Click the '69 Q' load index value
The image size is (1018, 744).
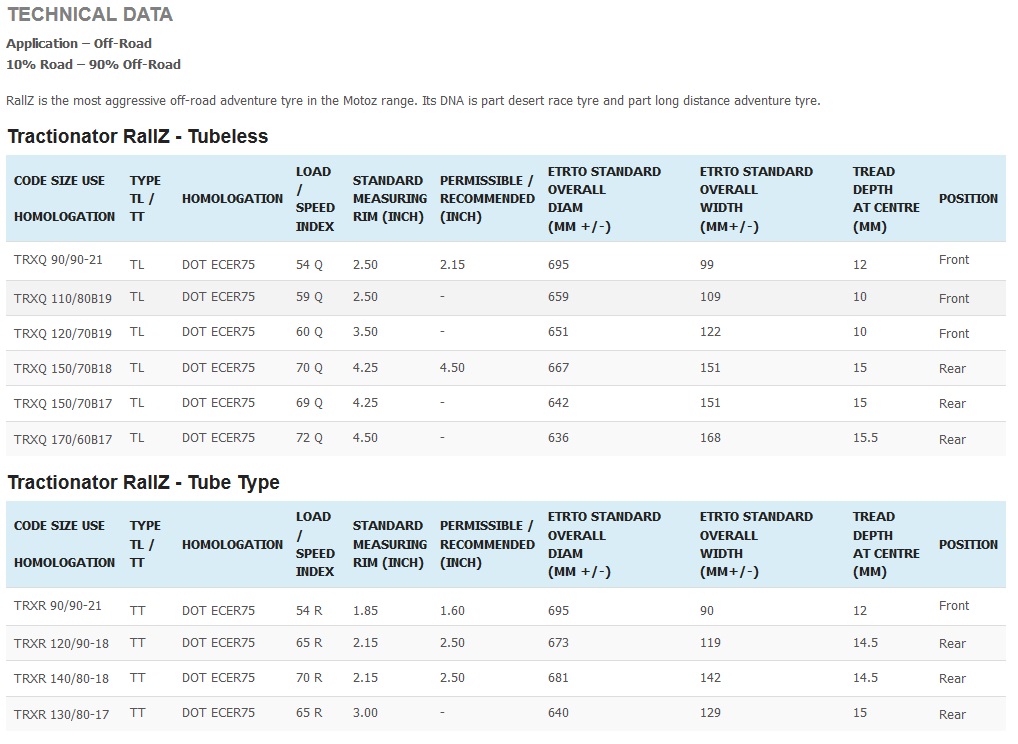(310, 403)
